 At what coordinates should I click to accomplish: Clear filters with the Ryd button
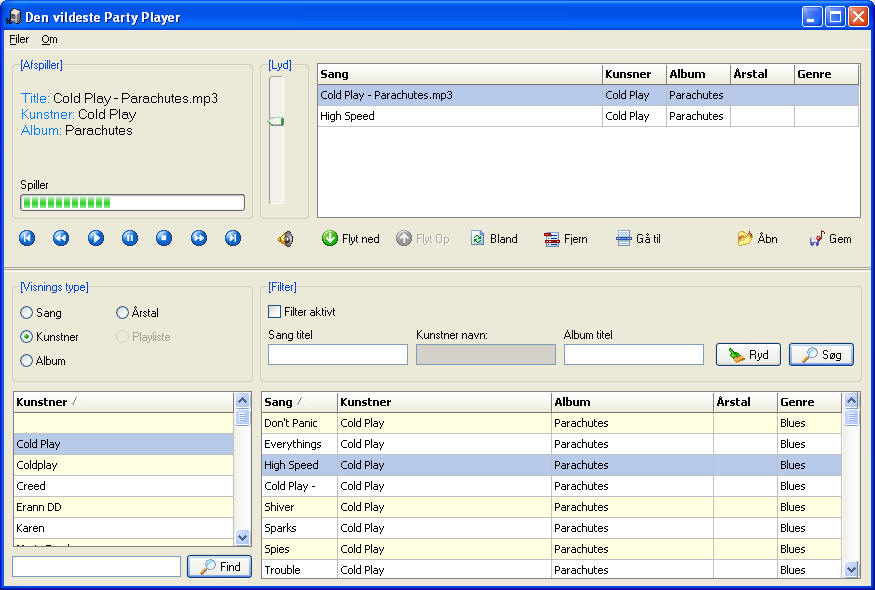[x=748, y=355]
